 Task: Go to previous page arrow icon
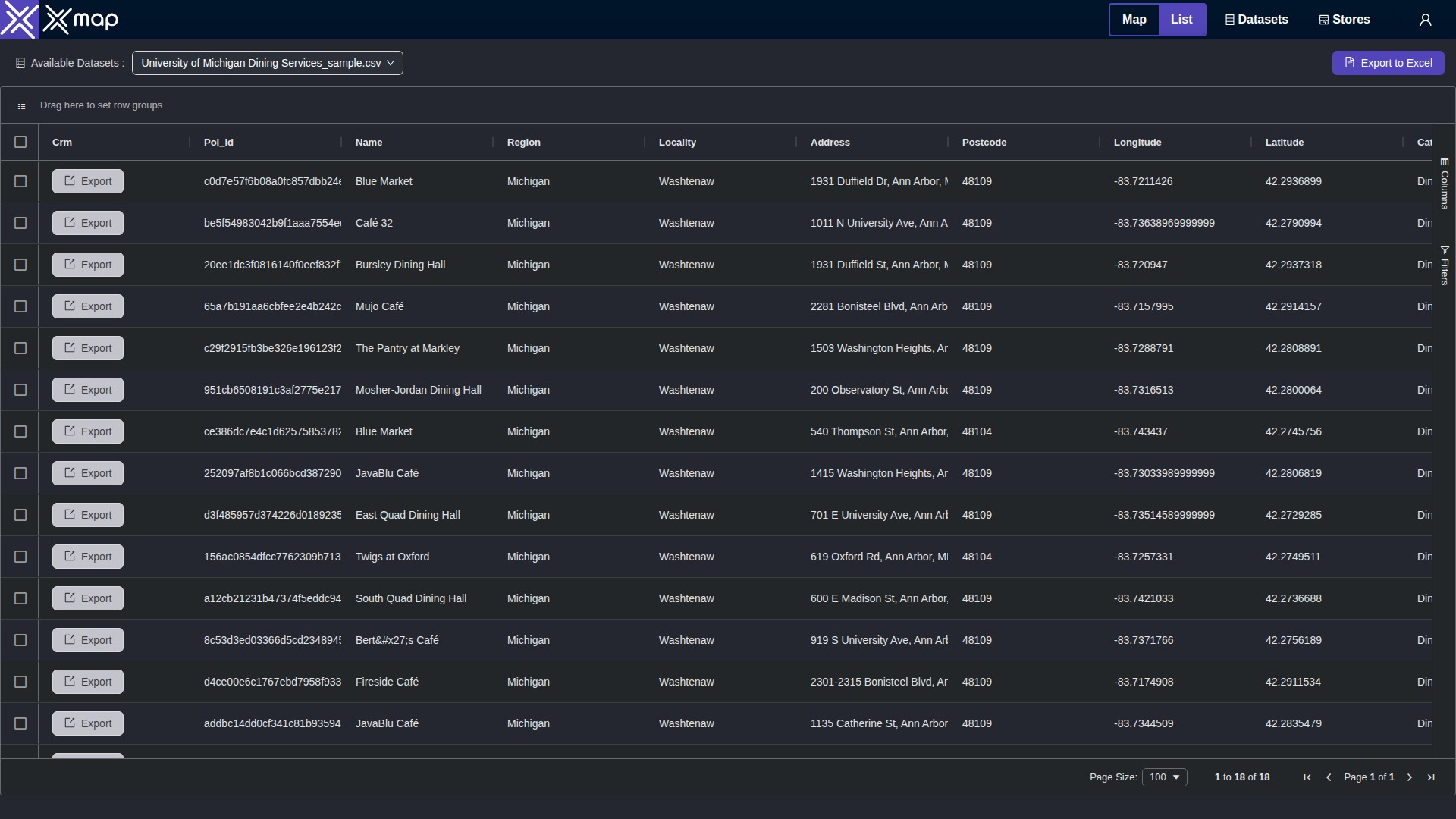tap(1328, 777)
